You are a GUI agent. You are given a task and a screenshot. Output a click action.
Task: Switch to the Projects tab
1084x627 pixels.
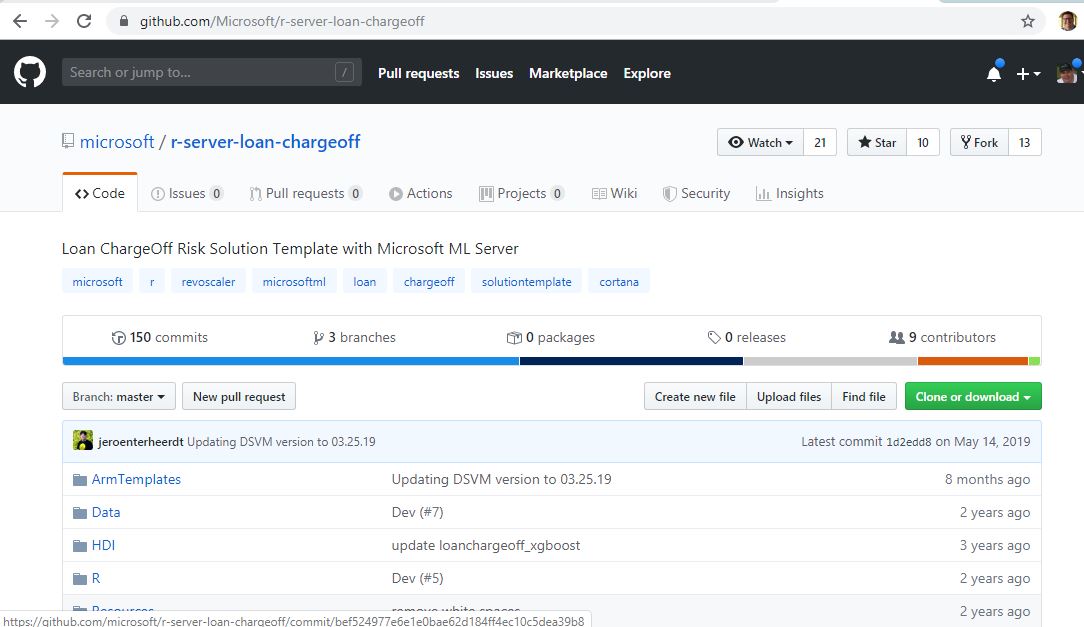coord(521,194)
